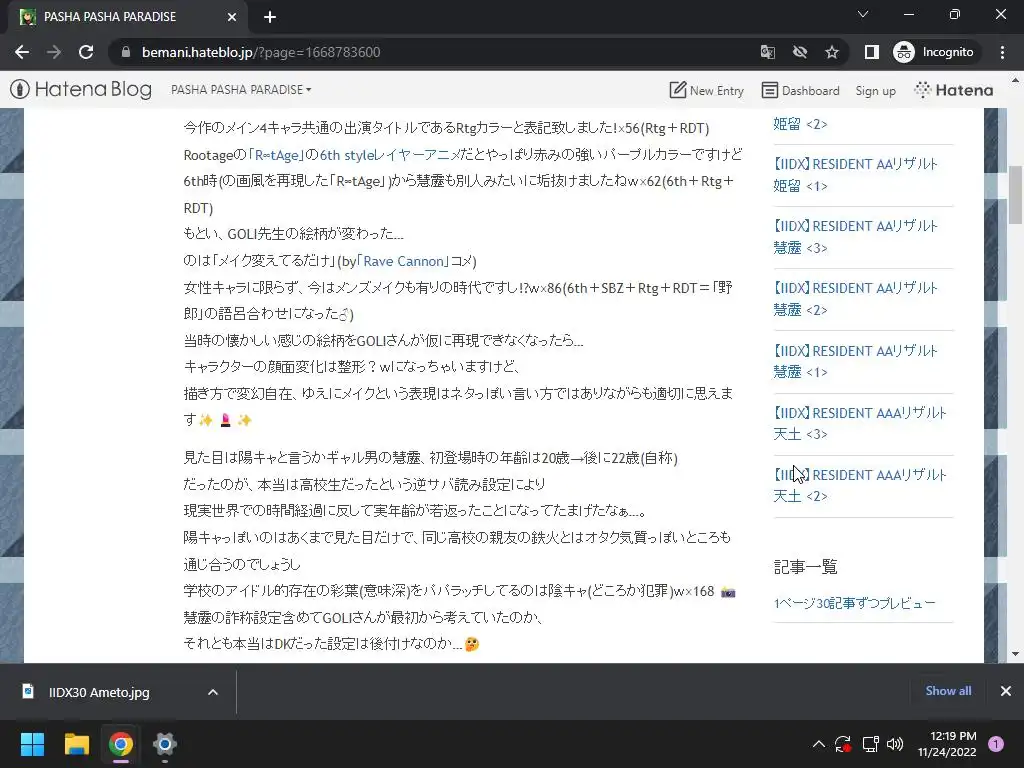Click the third-party cookies blocked eye icon
The height and width of the screenshot is (768, 1024).
[x=800, y=52]
